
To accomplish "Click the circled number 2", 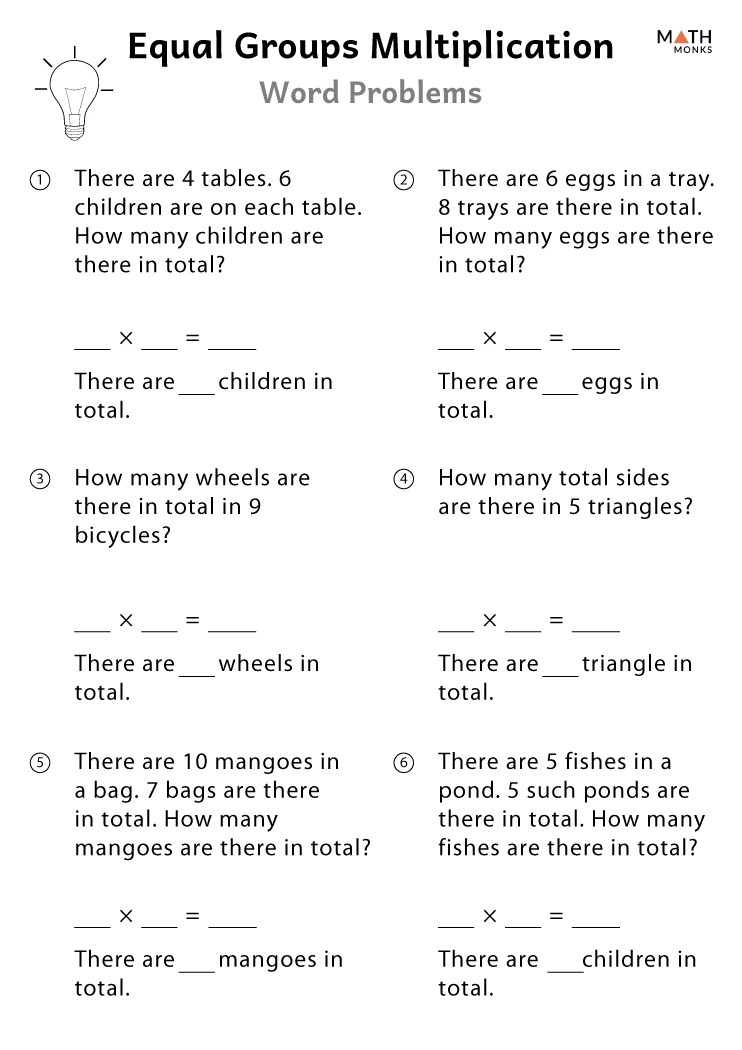I will click(x=404, y=180).
